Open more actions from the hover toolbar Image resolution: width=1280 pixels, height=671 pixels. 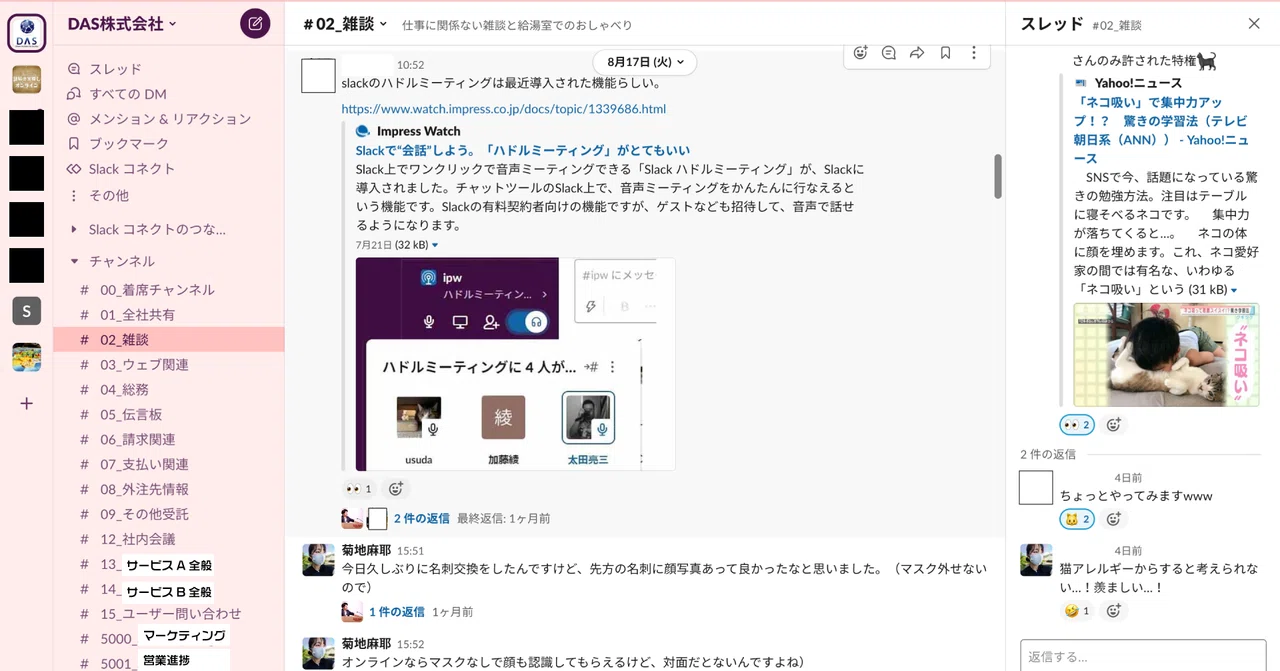point(974,53)
